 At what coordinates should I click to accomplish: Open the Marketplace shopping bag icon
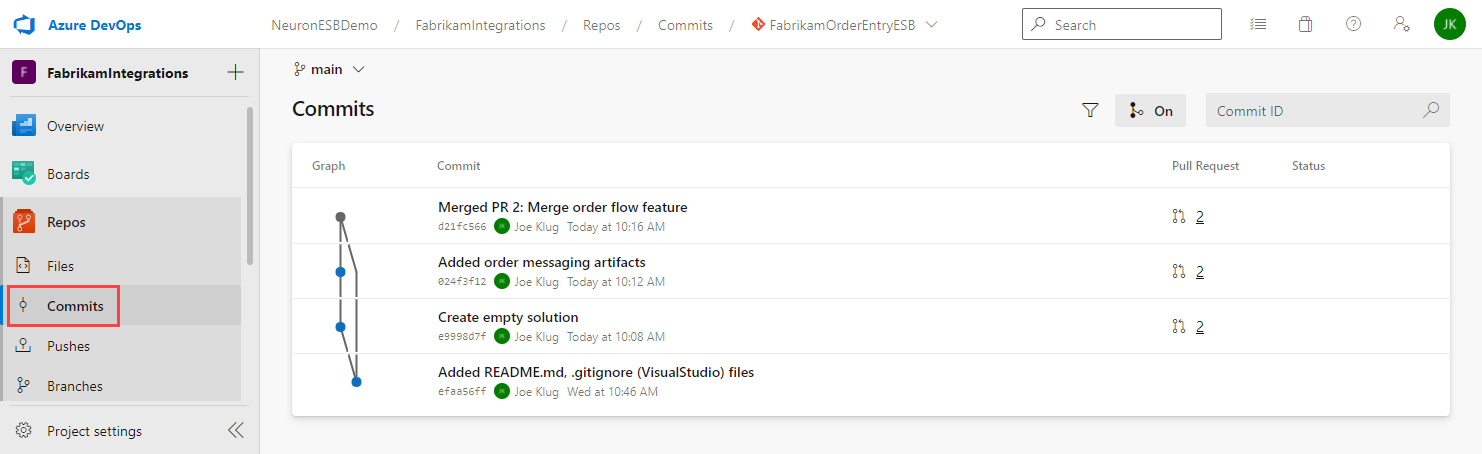[1305, 25]
